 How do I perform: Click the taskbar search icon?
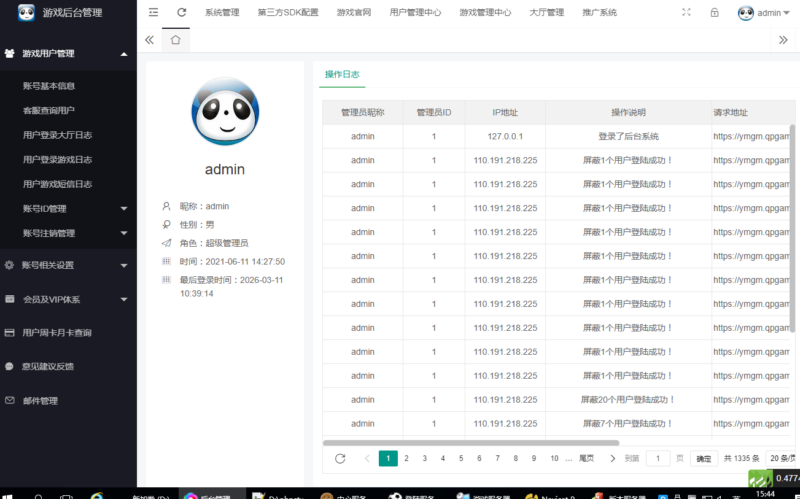coord(38,496)
